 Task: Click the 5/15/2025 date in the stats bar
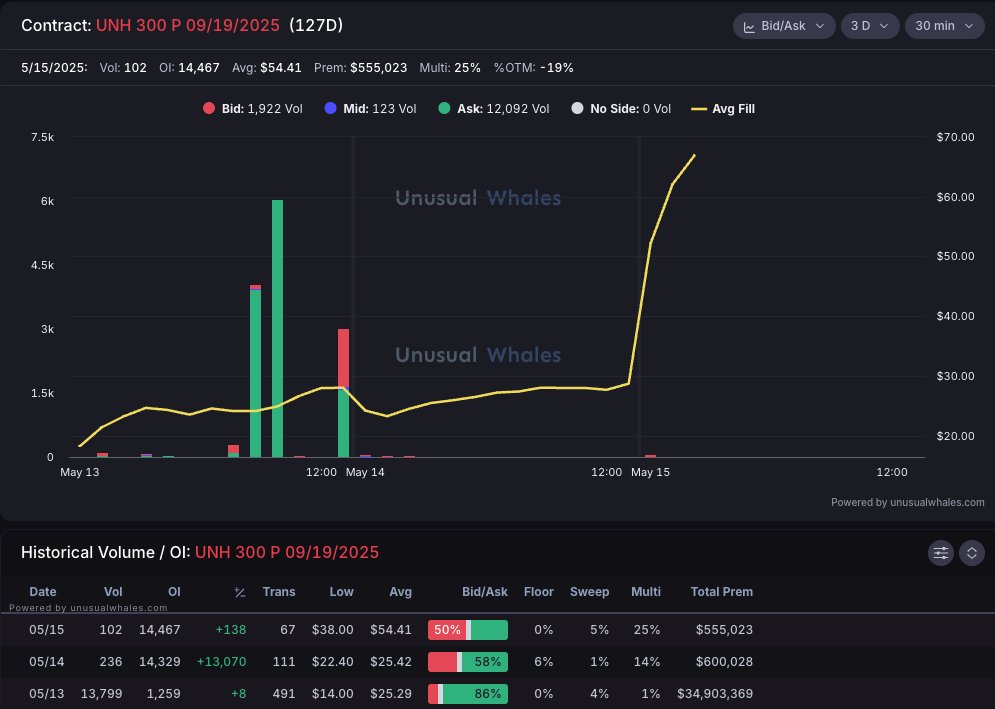point(54,67)
